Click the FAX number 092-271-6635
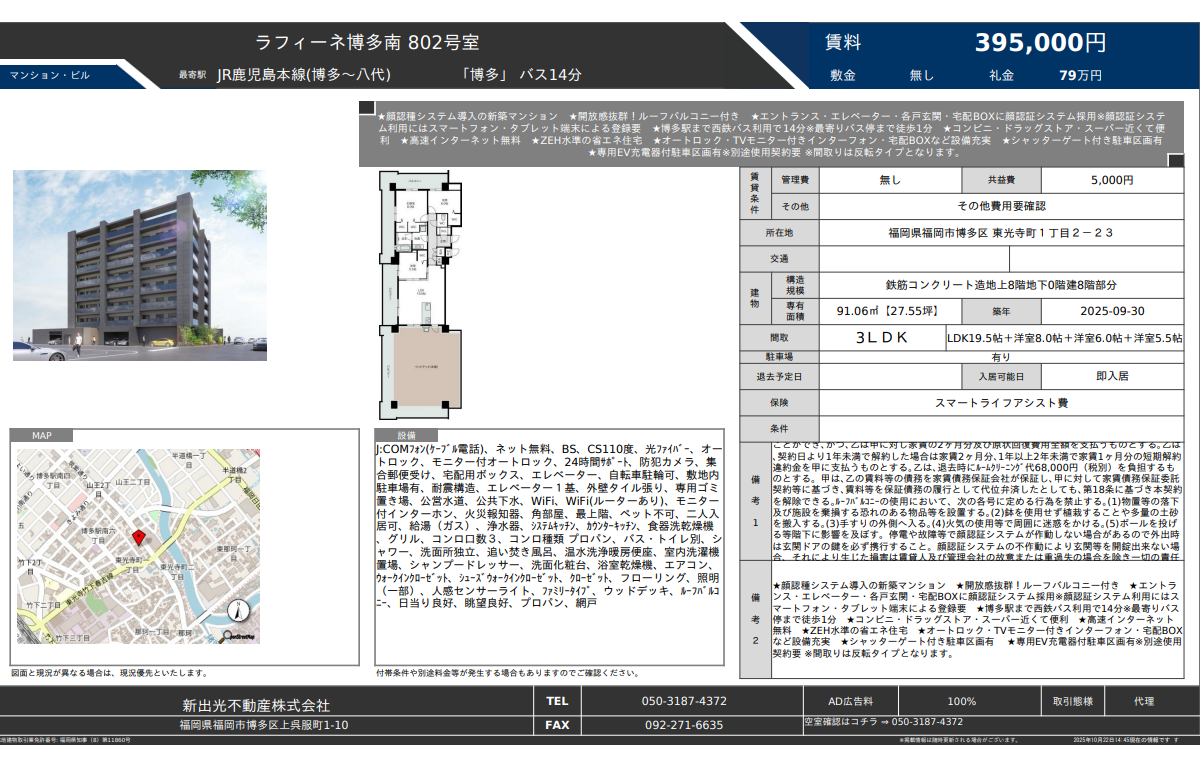The height and width of the screenshot is (780, 1200). point(684,725)
